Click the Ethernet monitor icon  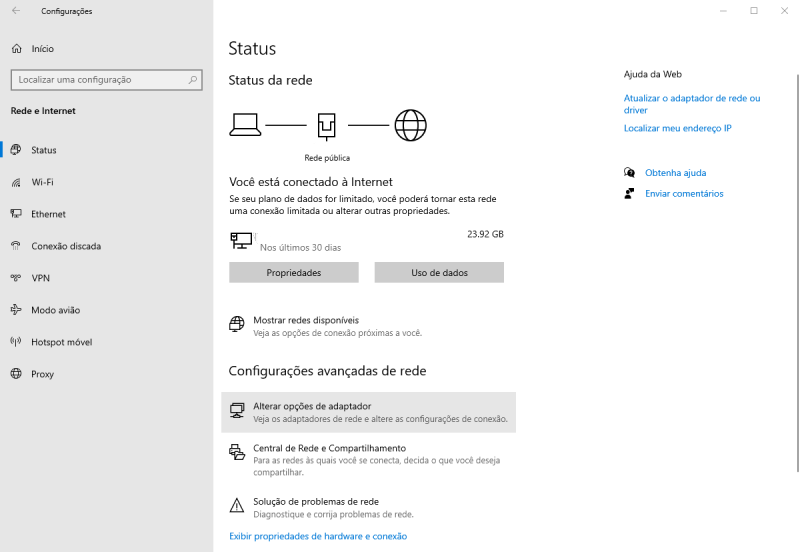tap(16, 214)
